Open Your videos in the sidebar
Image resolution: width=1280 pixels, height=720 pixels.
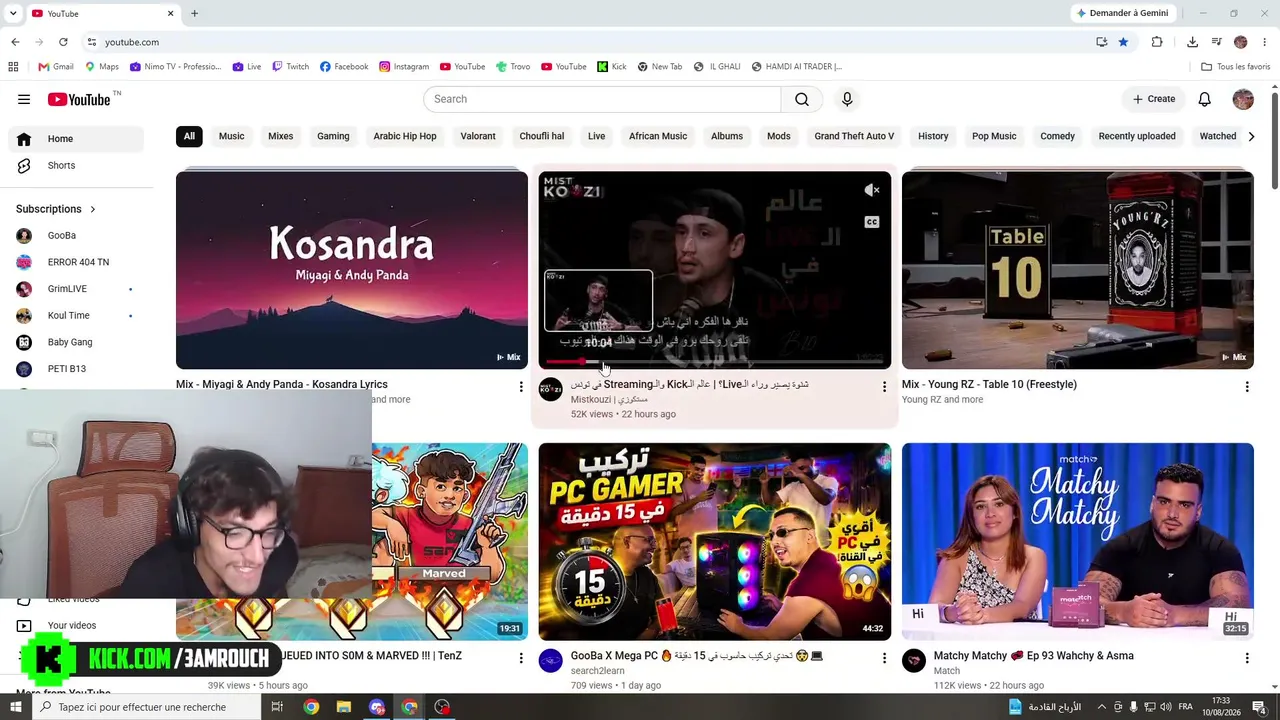[x=76, y=626]
